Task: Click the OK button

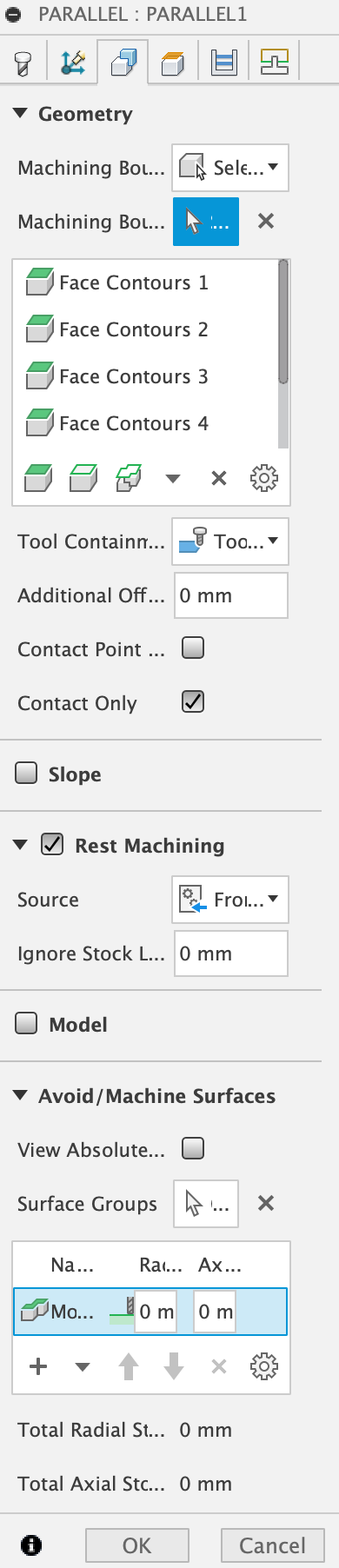Action: [137, 1545]
